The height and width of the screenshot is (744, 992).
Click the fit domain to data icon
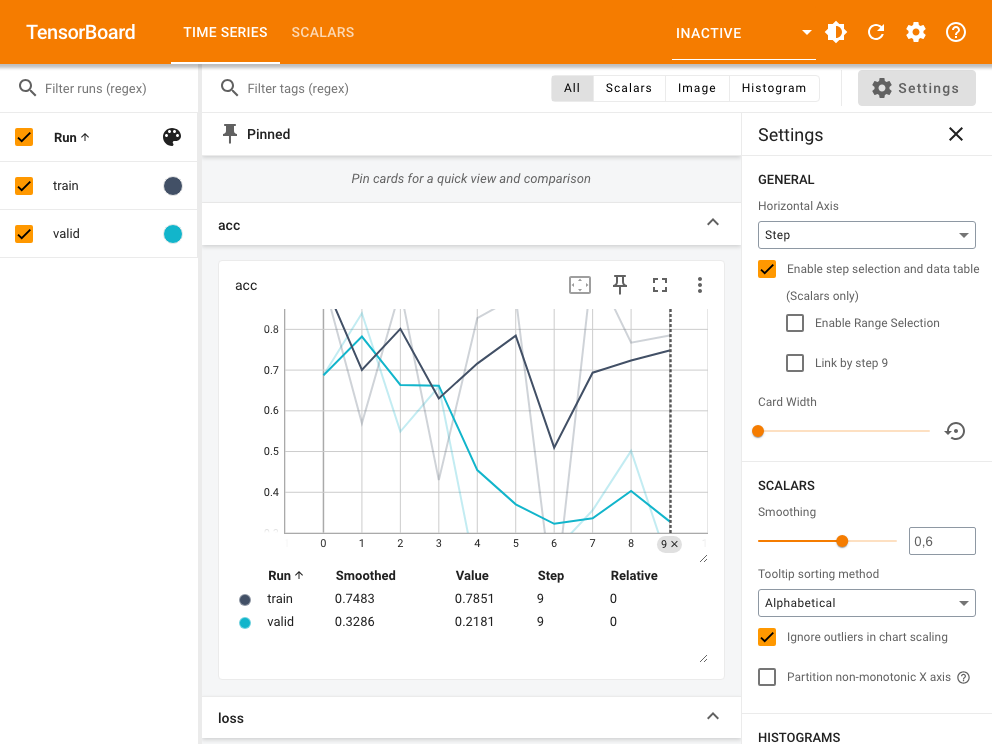click(580, 286)
